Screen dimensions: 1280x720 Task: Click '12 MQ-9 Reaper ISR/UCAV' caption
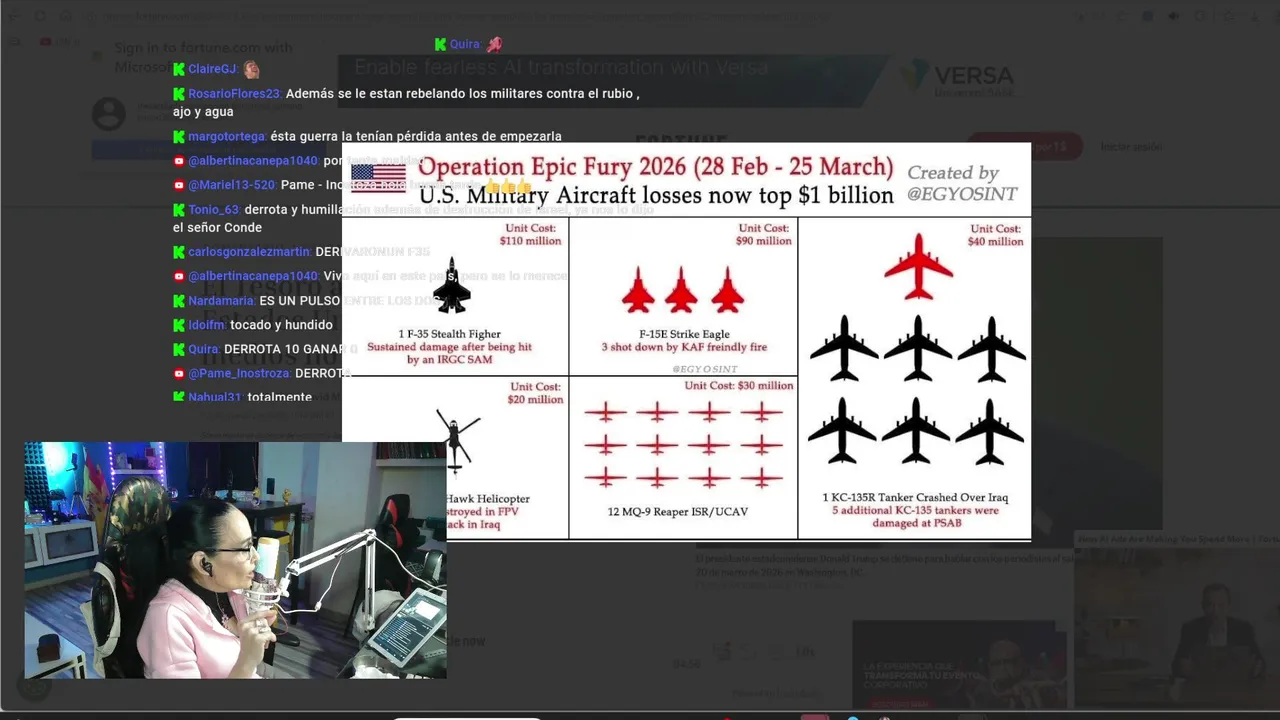(678, 512)
